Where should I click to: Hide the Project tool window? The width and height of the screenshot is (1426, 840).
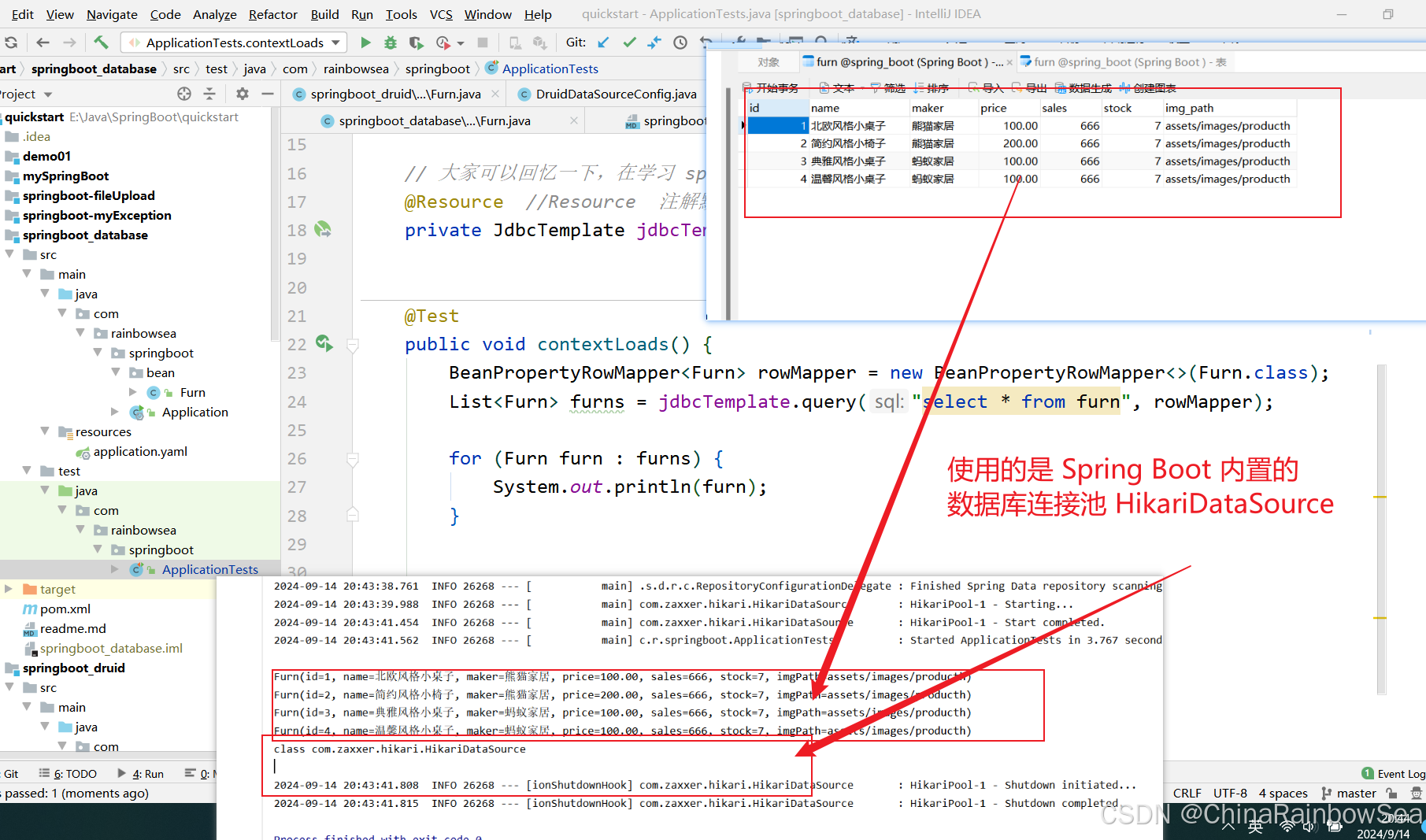(268, 94)
